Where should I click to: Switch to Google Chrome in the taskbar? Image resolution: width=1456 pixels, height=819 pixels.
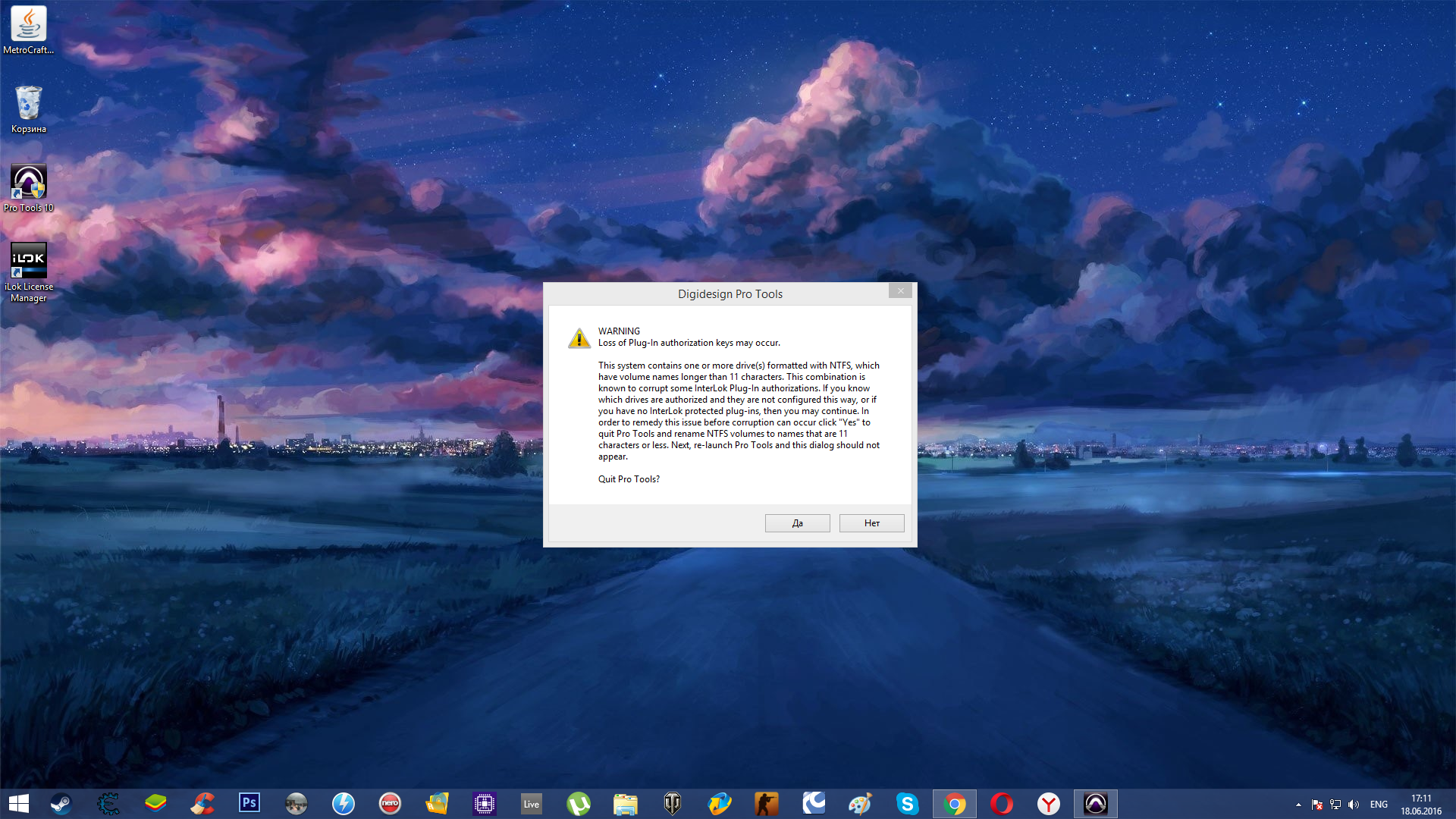955,804
